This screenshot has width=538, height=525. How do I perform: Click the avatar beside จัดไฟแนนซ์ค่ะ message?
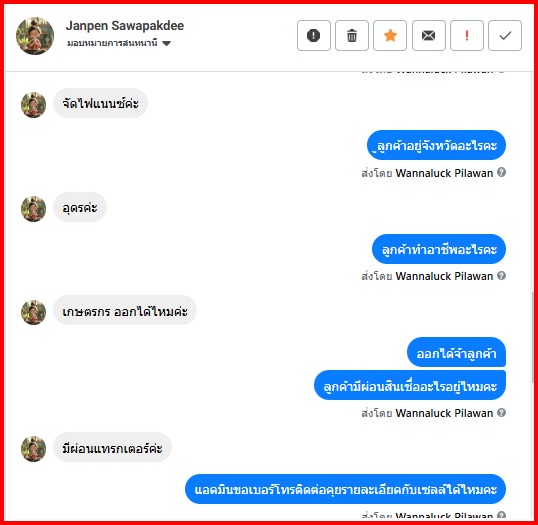tap(33, 105)
